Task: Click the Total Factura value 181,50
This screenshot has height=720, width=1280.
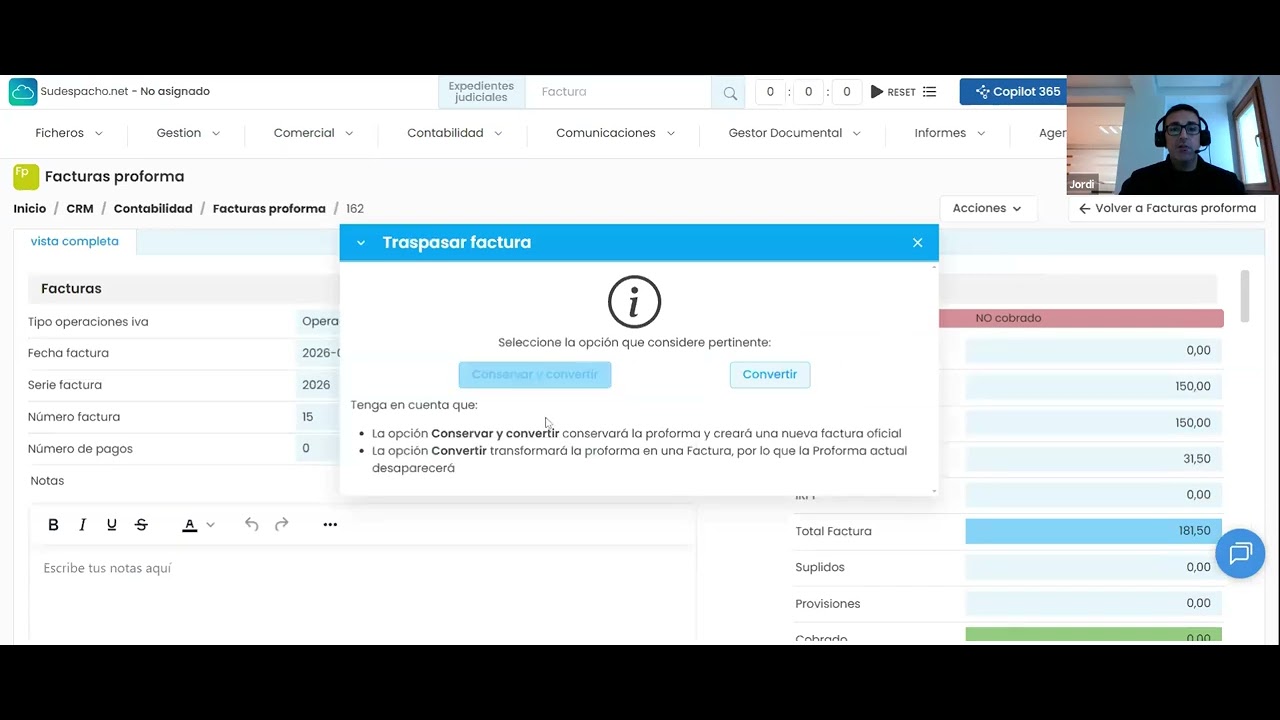Action: [x=1093, y=531]
